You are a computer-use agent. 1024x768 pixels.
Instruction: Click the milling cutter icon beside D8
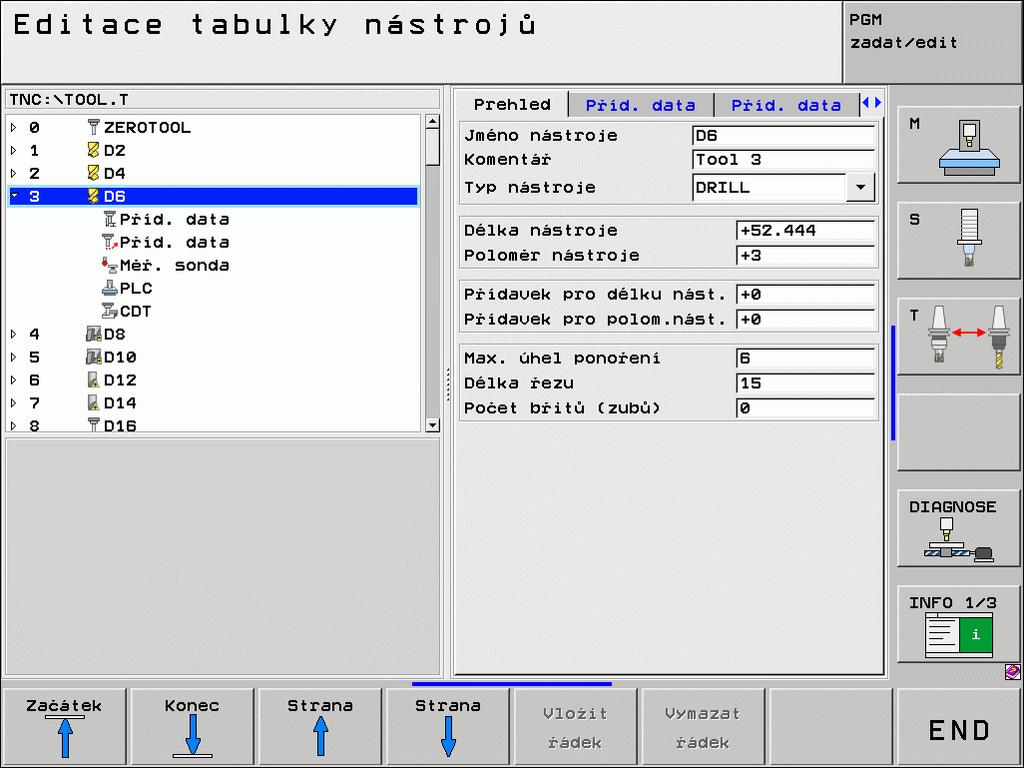tap(93, 334)
